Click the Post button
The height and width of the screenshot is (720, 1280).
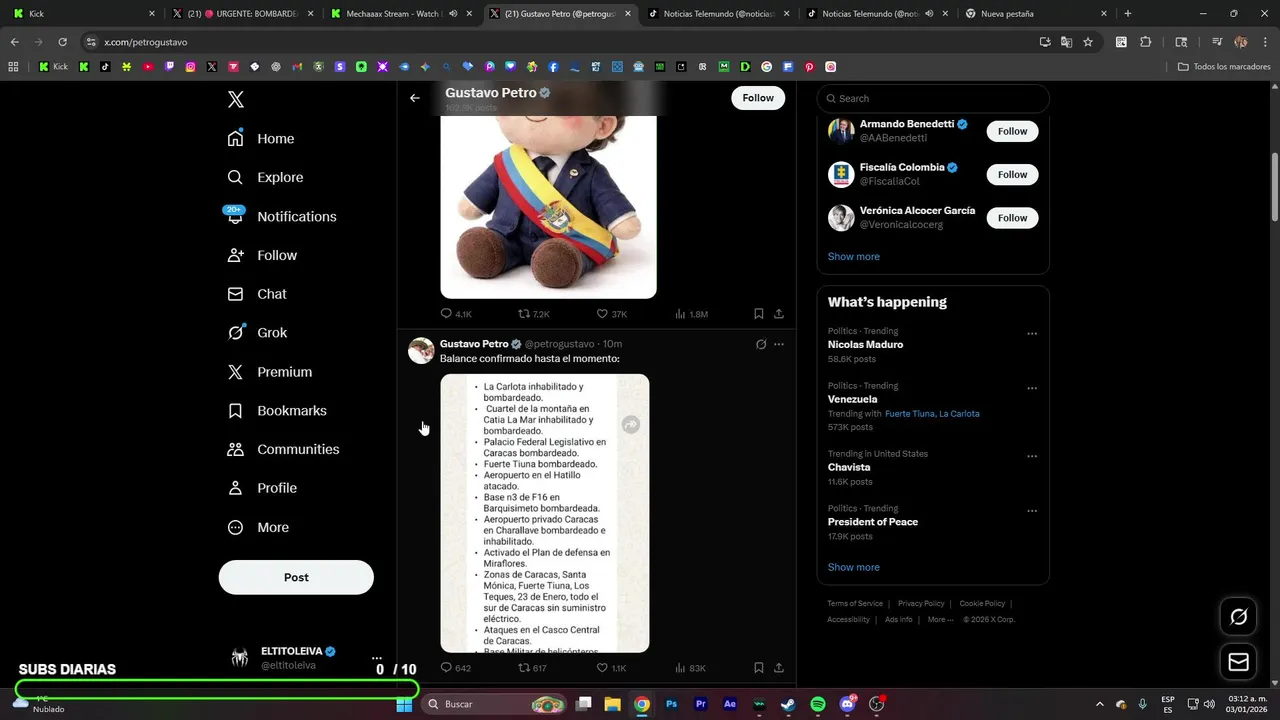click(x=296, y=577)
